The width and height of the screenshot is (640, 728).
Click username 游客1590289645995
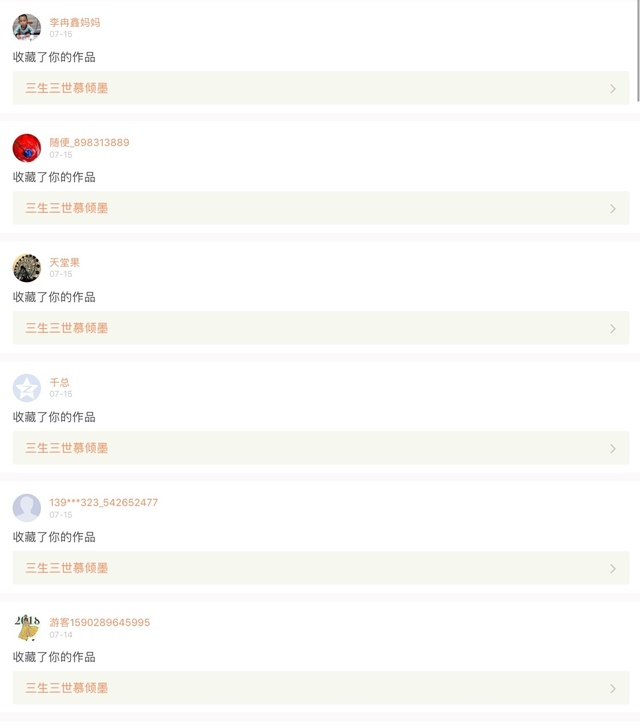tap(100, 622)
